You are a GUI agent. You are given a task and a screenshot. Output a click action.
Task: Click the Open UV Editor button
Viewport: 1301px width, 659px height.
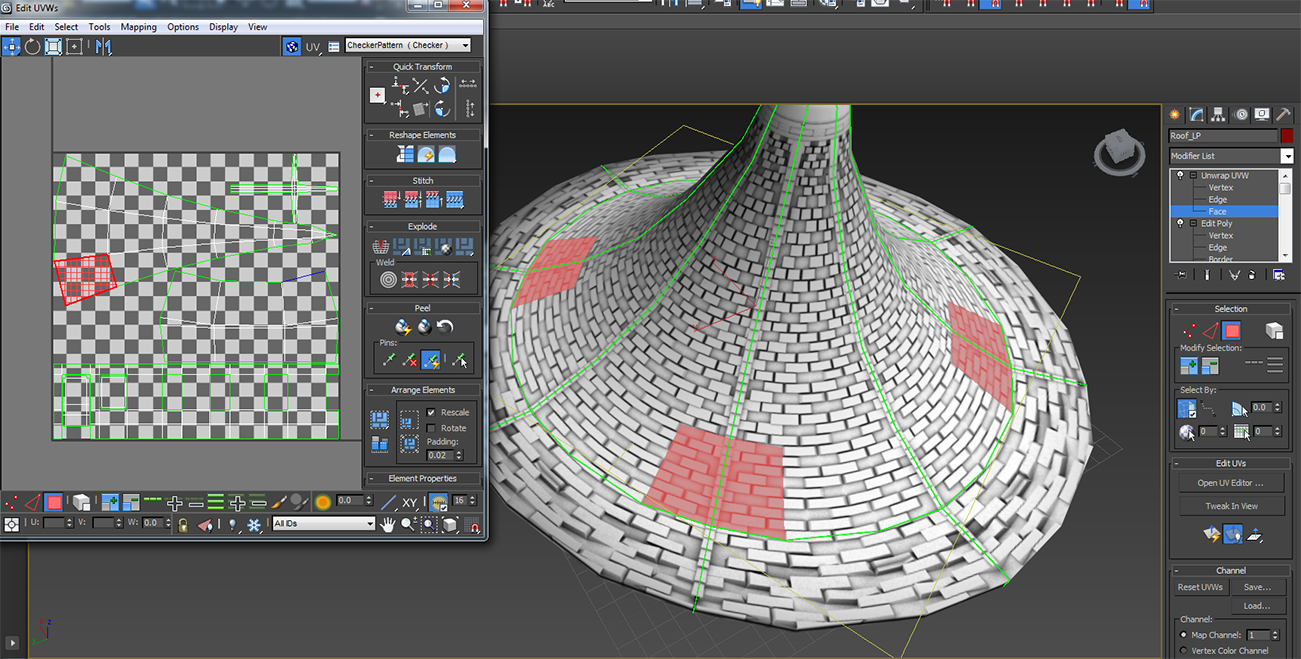coord(1230,483)
